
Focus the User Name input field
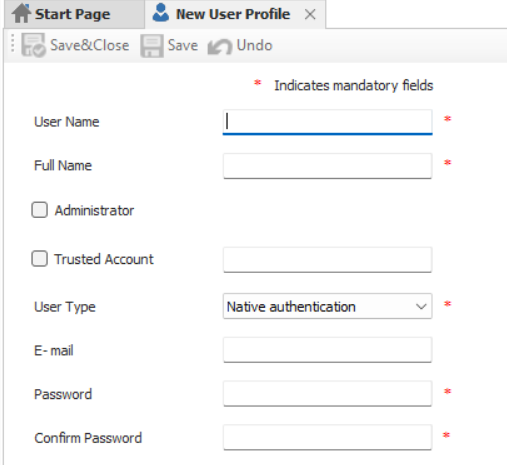(x=327, y=122)
